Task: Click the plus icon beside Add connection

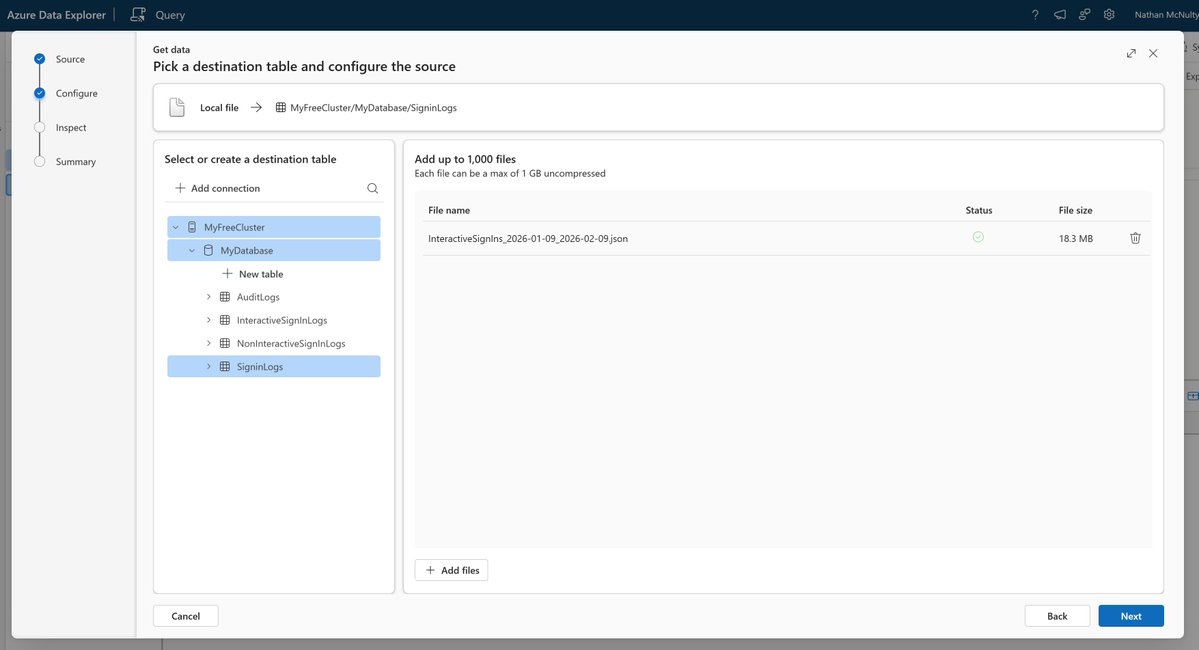Action: click(180, 188)
